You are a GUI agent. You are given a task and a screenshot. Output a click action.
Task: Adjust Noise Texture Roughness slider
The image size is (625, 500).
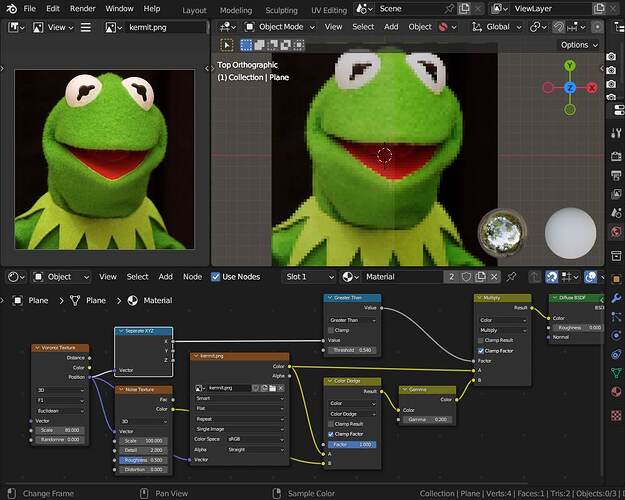[x=143, y=460]
